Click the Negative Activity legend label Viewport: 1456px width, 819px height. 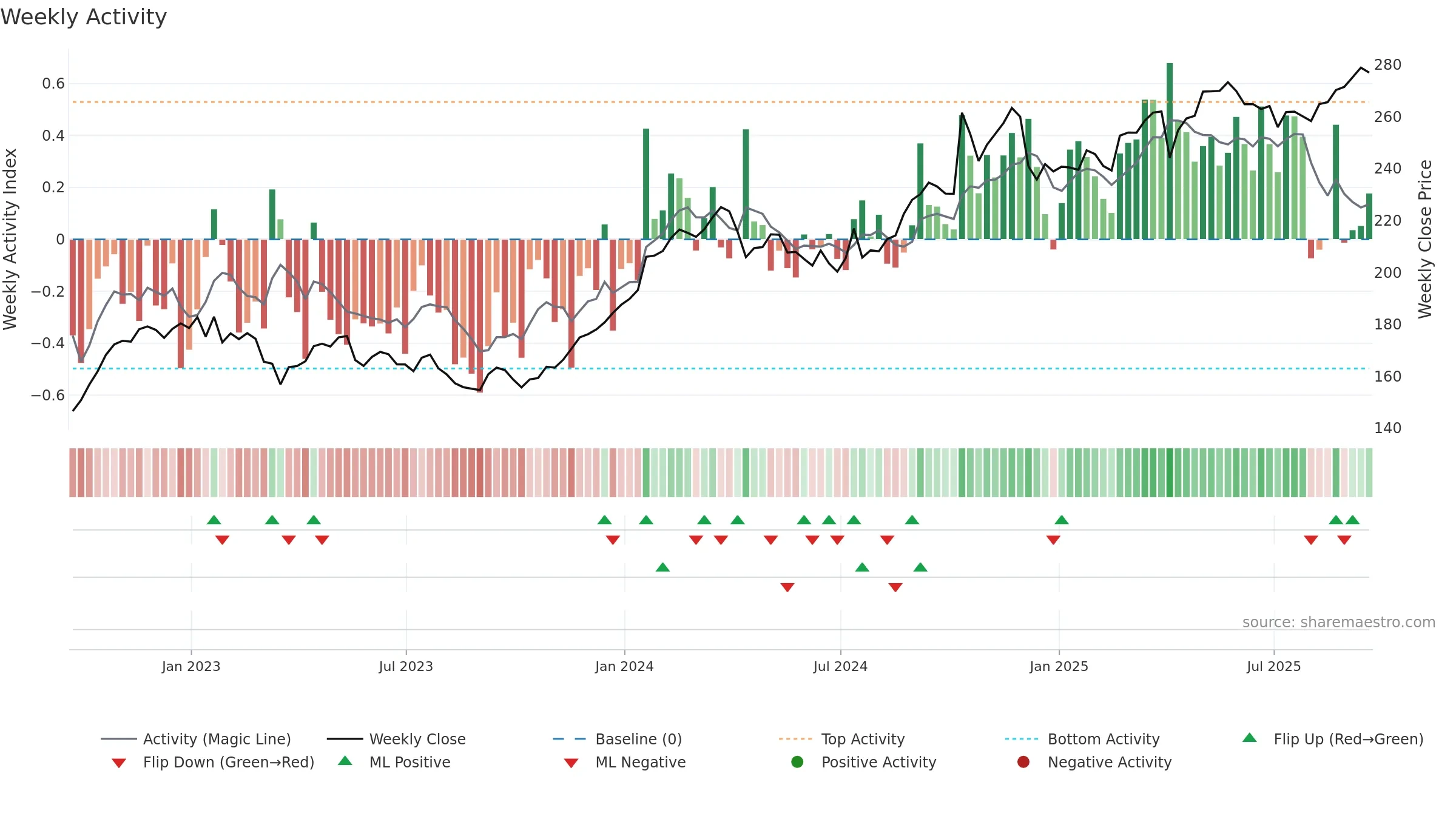[1110, 762]
